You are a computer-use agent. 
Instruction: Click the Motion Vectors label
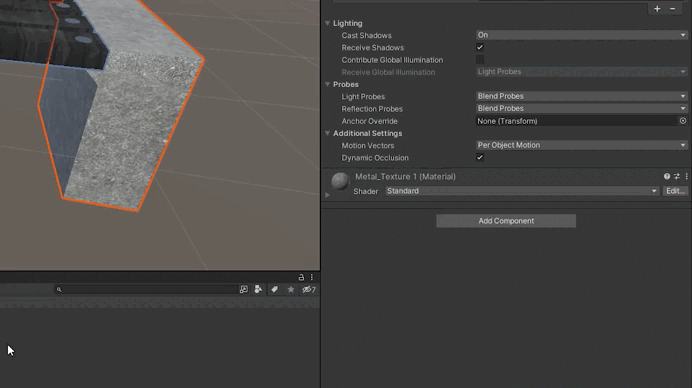coord(368,145)
